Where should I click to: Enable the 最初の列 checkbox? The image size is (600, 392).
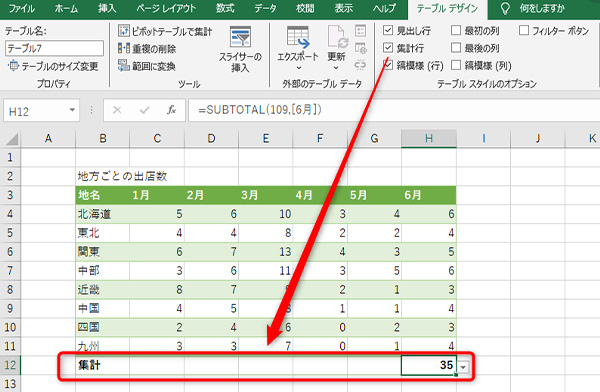(456, 30)
